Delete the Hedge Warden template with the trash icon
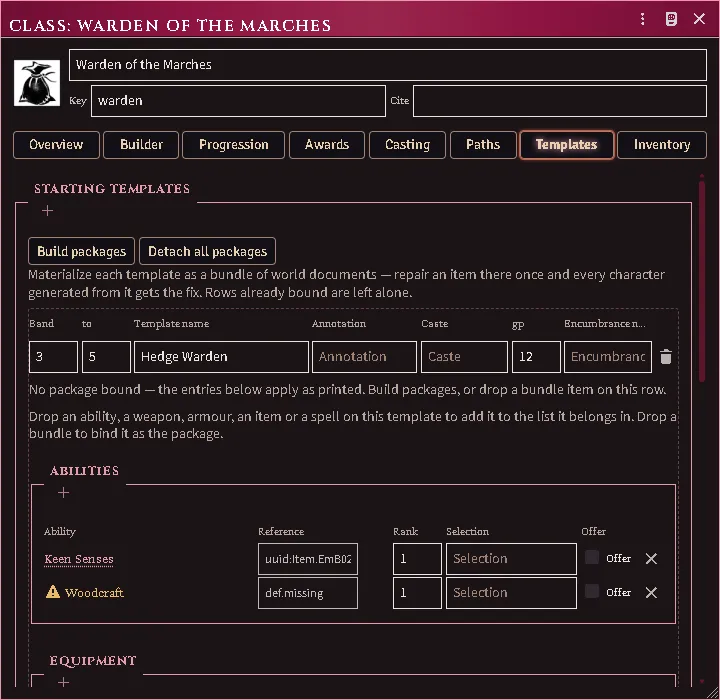Viewport: 720px width, 700px height. tap(666, 356)
